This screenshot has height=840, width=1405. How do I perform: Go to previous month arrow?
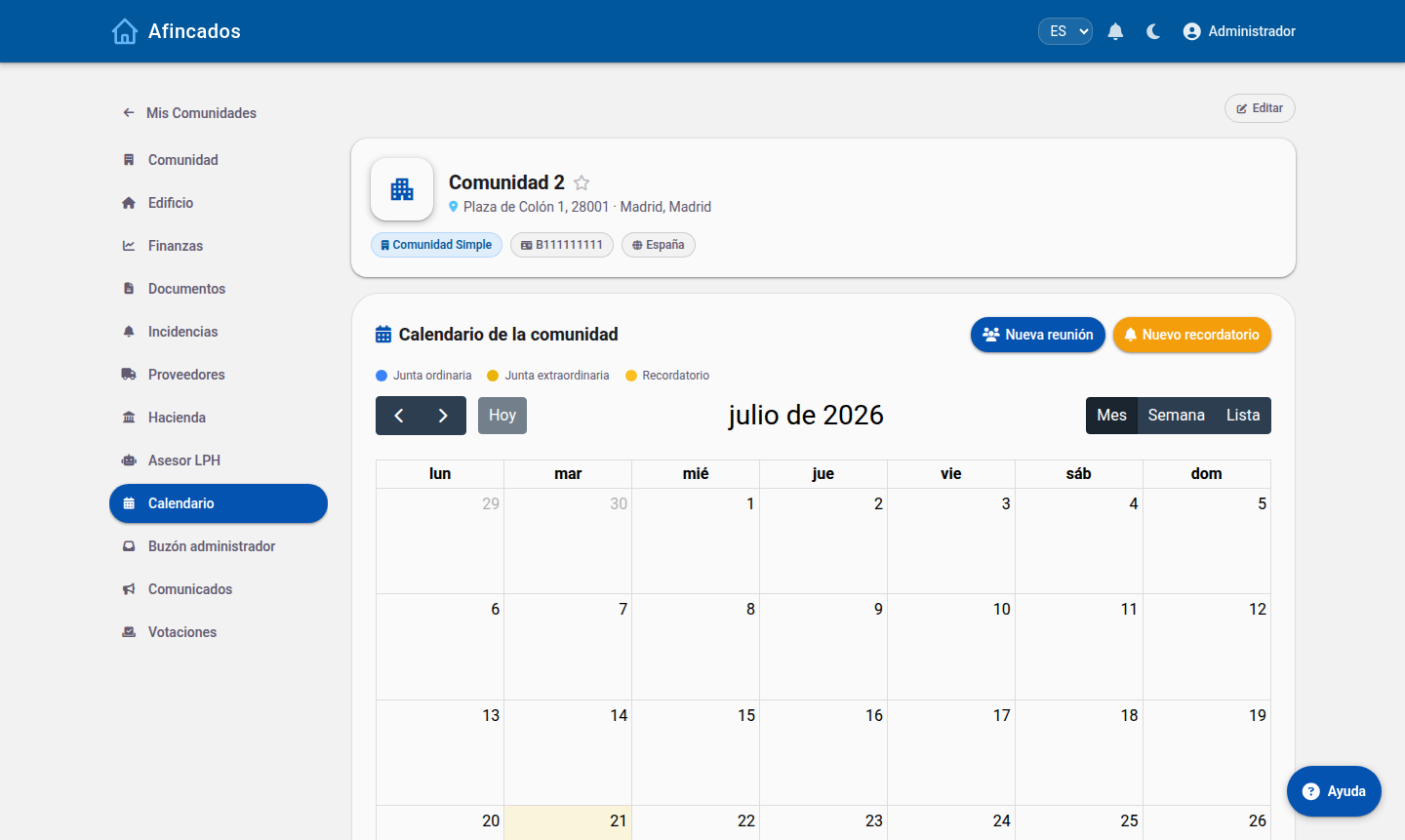[398, 416]
